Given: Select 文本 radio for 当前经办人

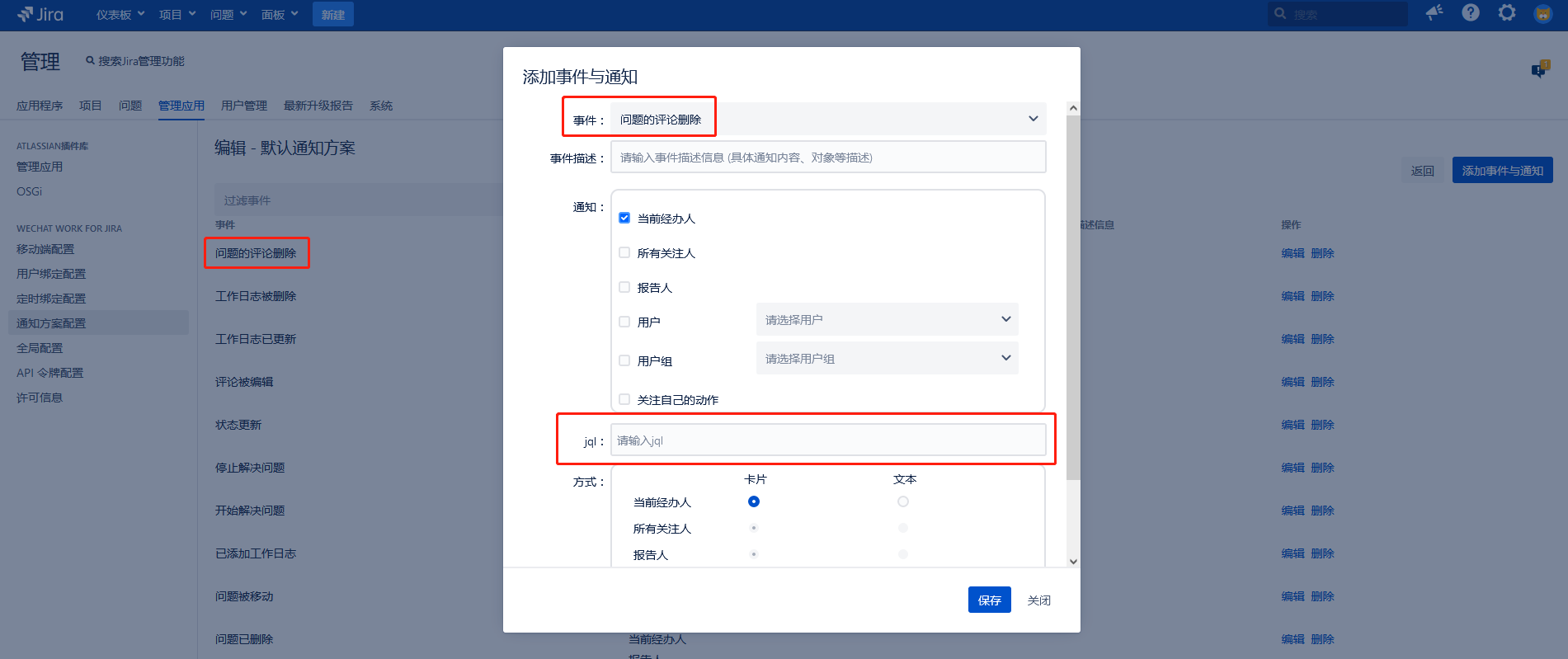Looking at the screenshot, I should point(903,501).
